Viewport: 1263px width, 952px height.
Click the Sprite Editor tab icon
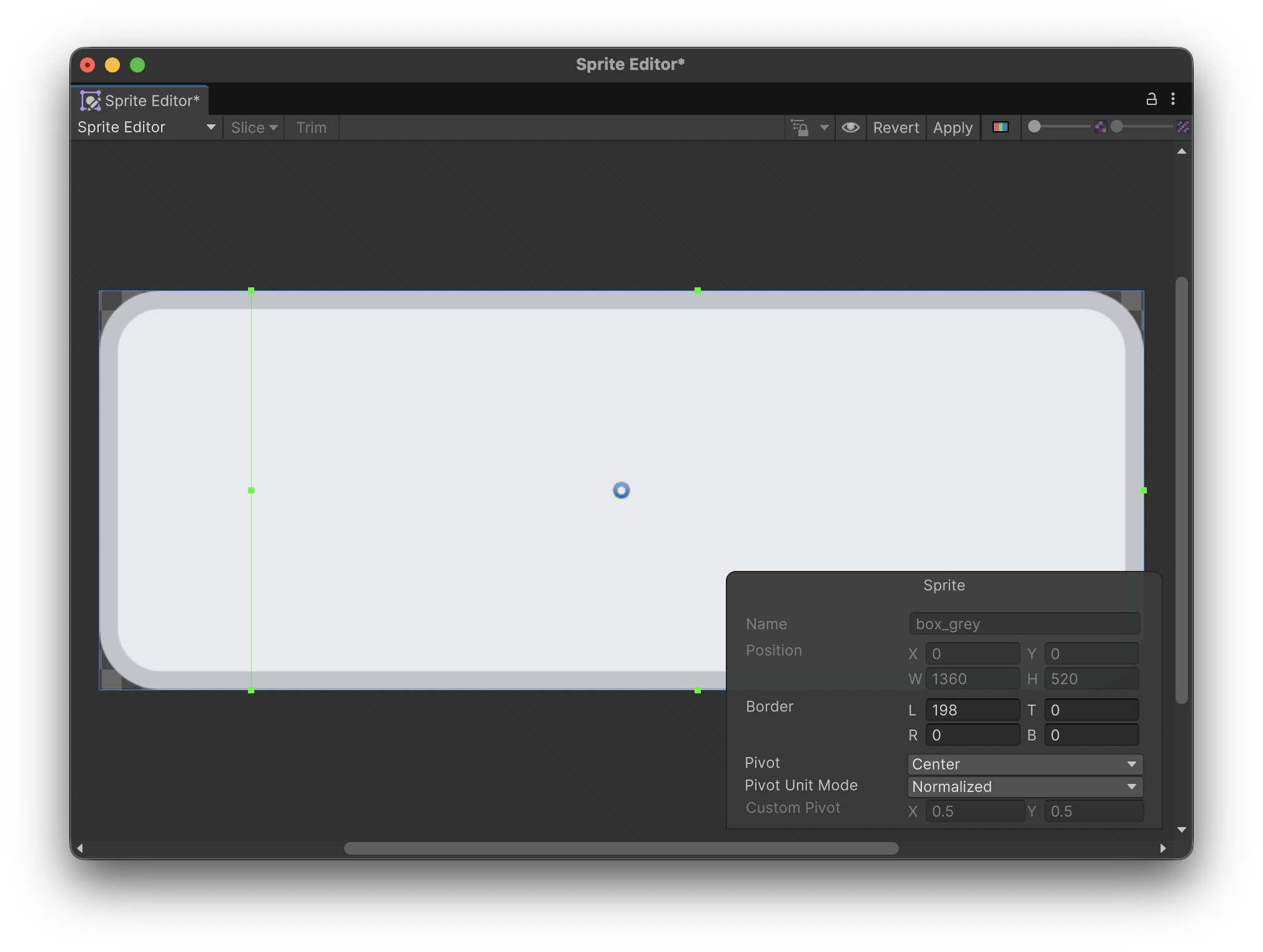pyautogui.click(x=91, y=101)
